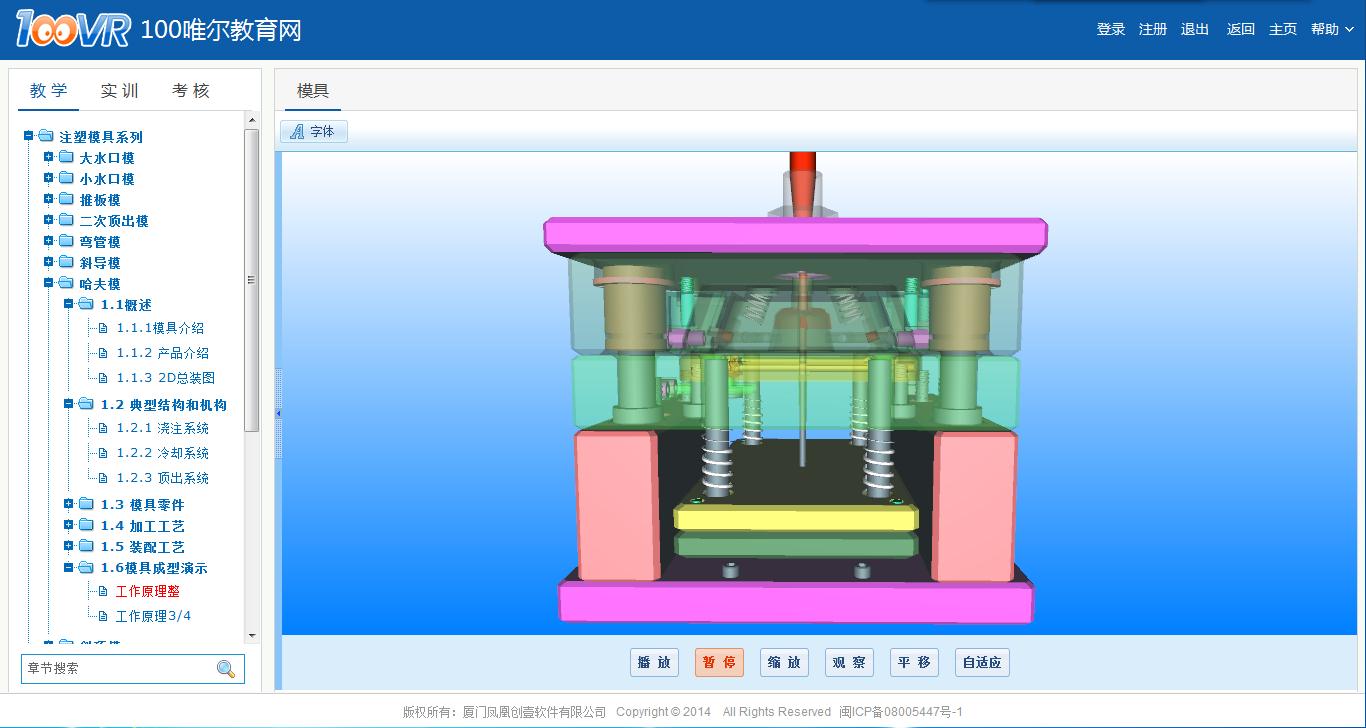This screenshot has height=728, width=1366.
Task: Click the tree panel scrollbar down arrow
Action: pos(251,635)
